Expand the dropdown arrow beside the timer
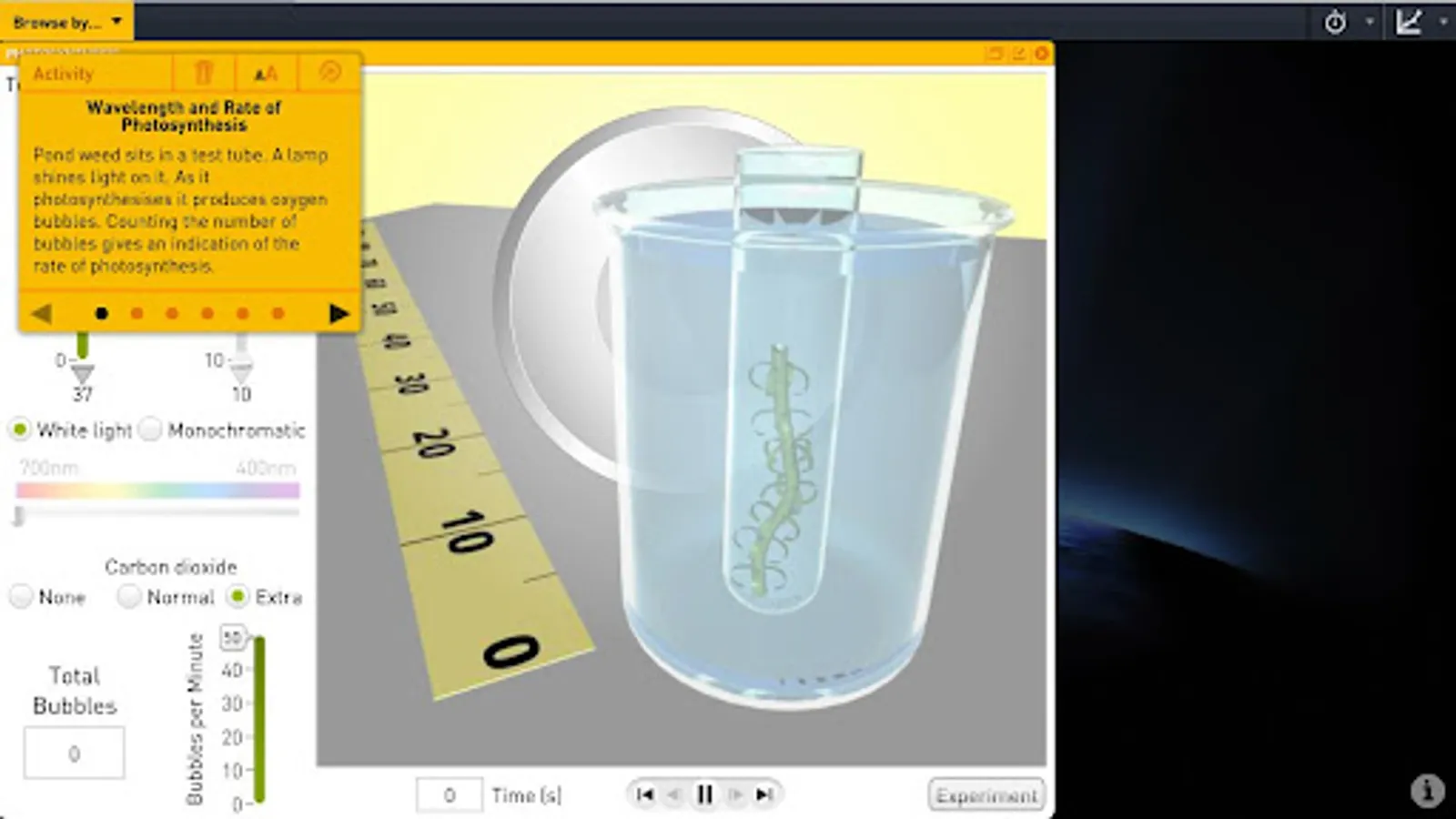 (x=1370, y=22)
